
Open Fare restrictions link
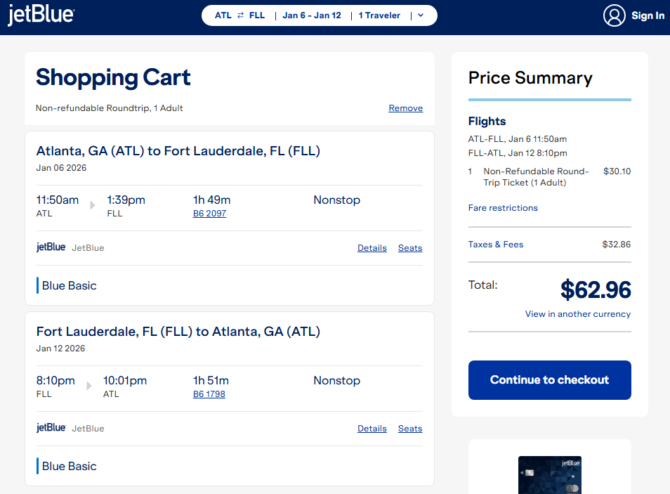(502, 208)
